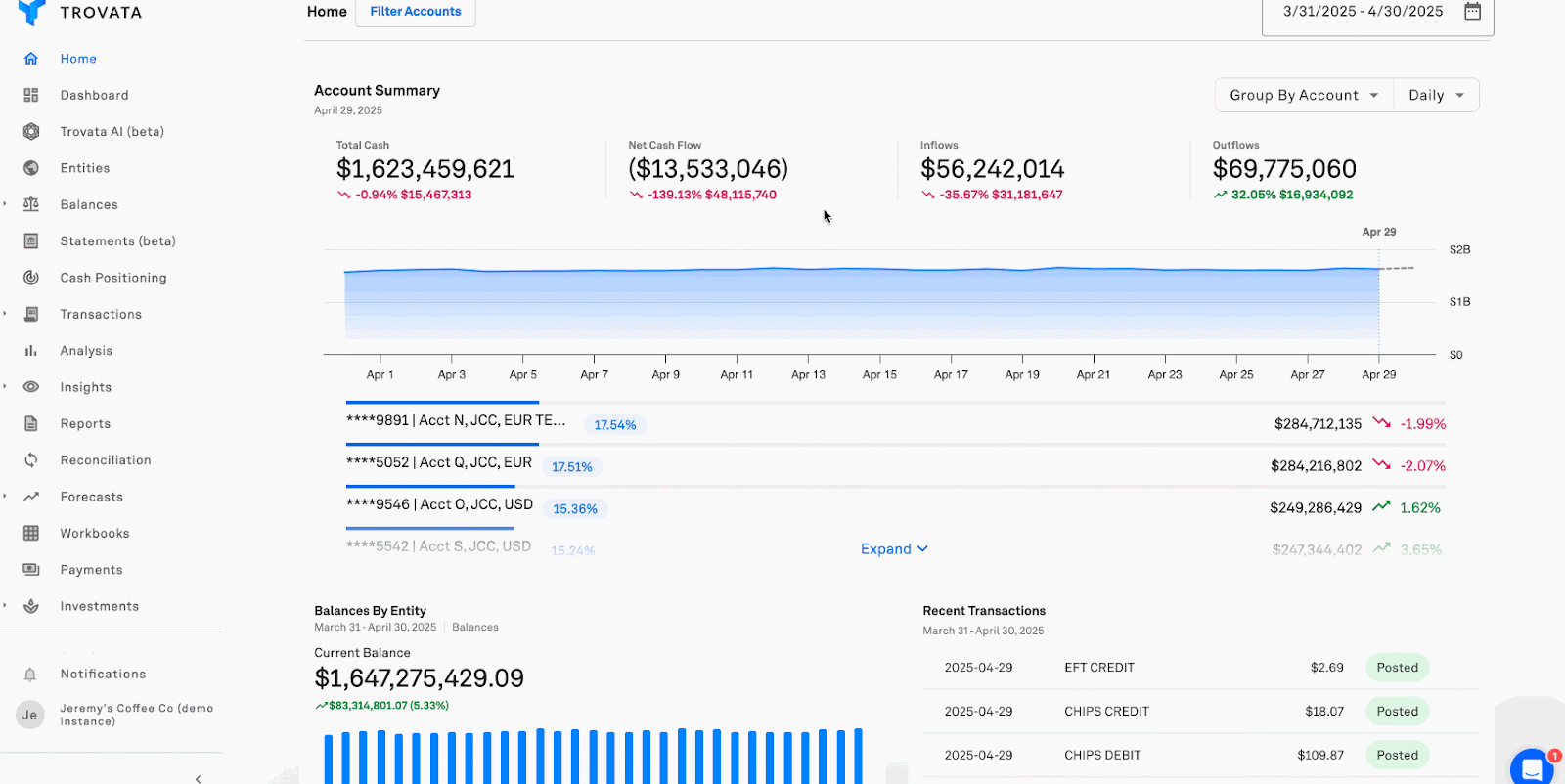The width and height of the screenshot is (1565, 784).
Task: Expand the account list
Action: point(894,549)
